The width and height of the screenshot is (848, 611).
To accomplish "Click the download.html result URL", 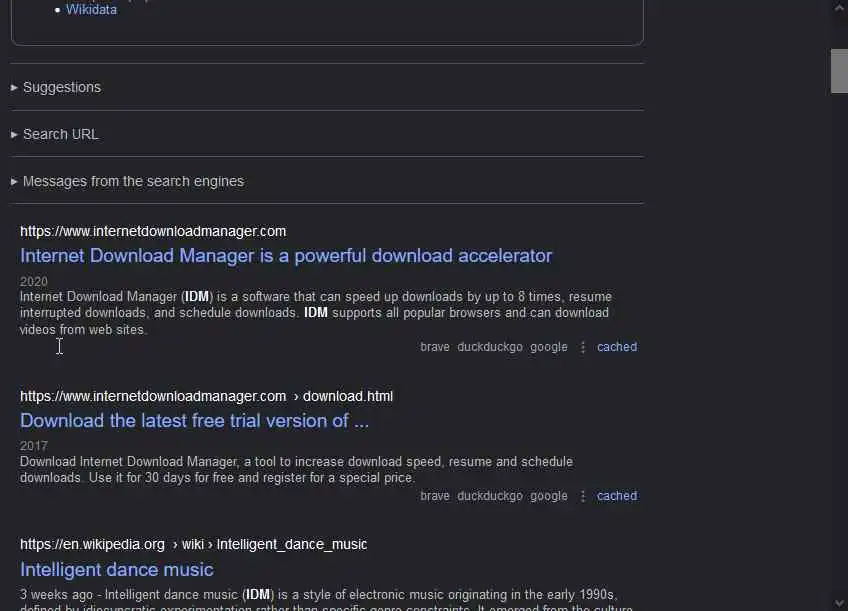I will (x=207, y=396).
